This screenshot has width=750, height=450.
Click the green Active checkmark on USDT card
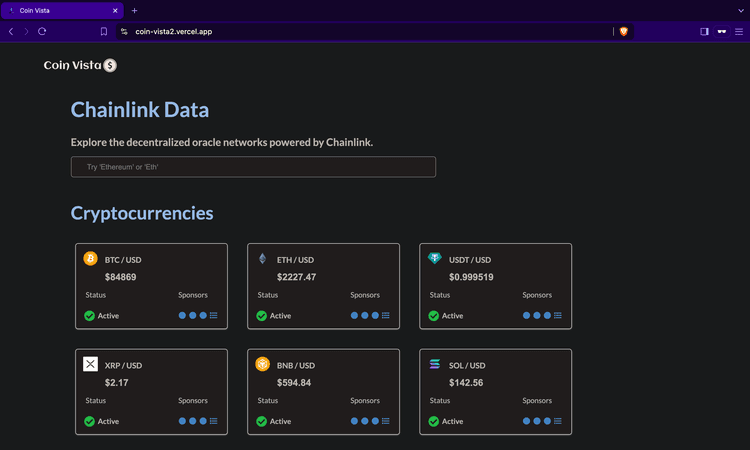434,316
